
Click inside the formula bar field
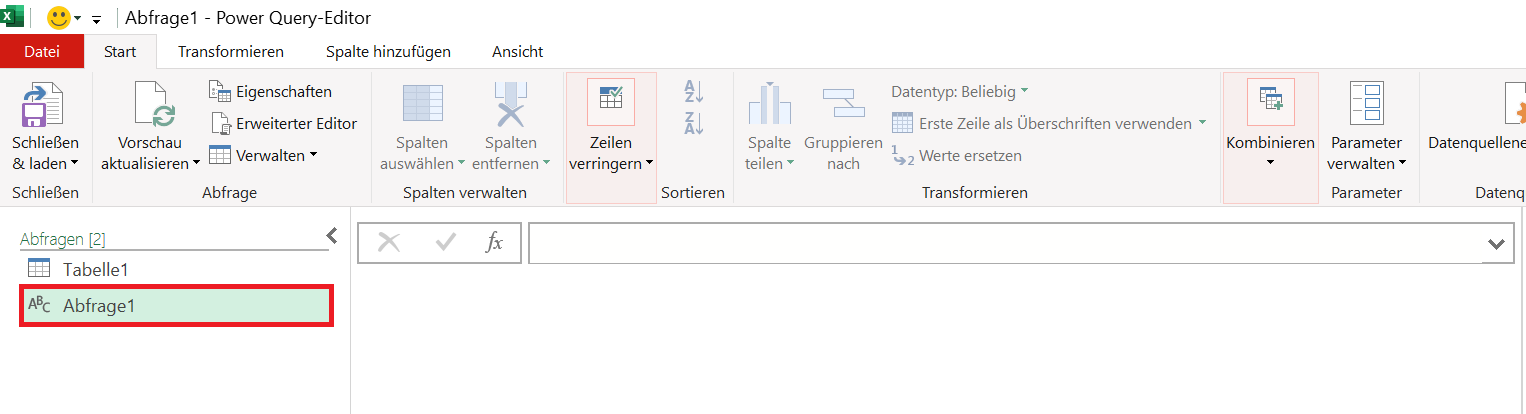point(1006,244)
